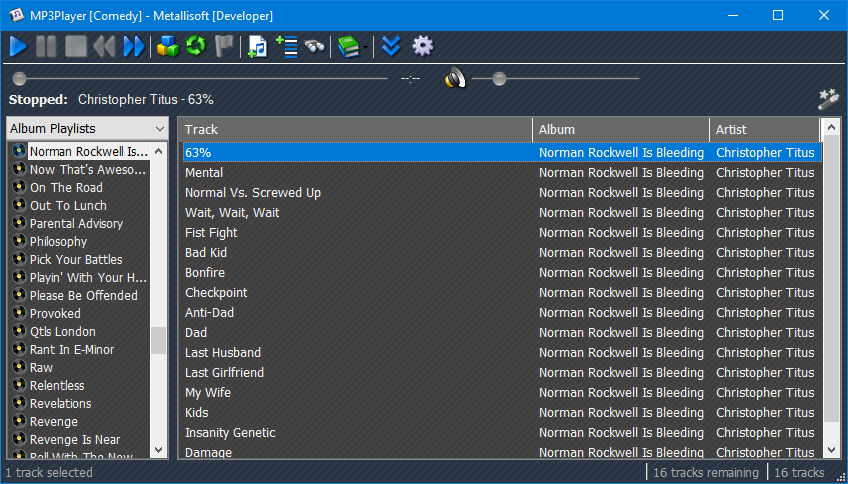Click the add music file icon

[x=258, y=46]
